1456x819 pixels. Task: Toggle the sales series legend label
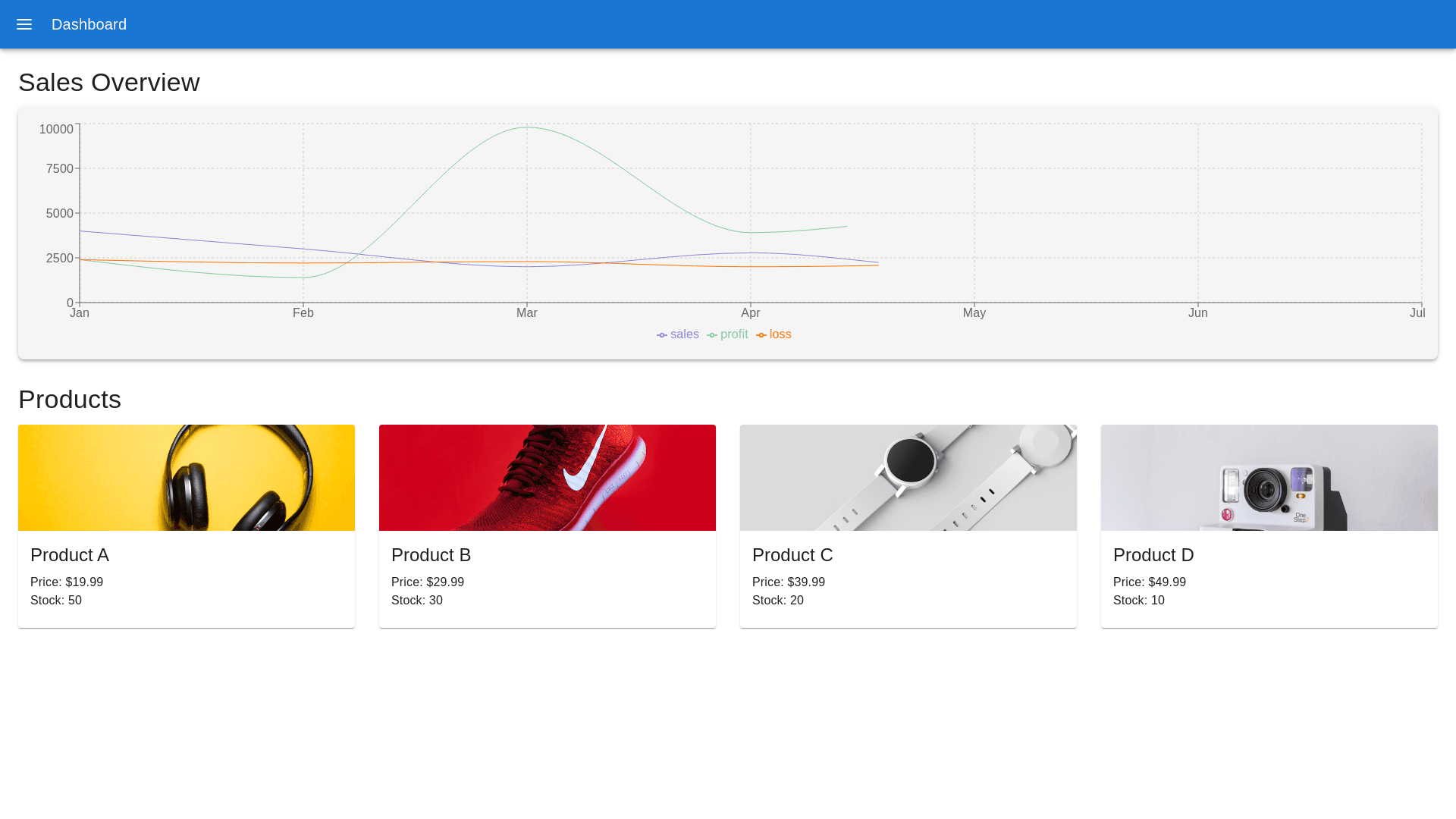pos(684,334)
